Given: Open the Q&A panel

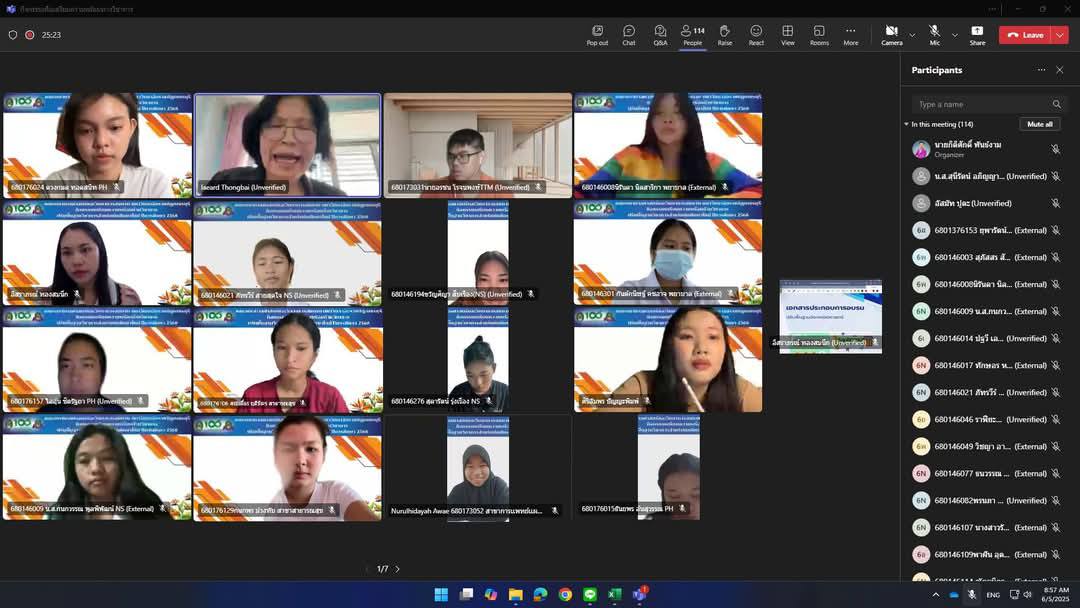Looking at the screenshot, I should (x=660, y=34).
